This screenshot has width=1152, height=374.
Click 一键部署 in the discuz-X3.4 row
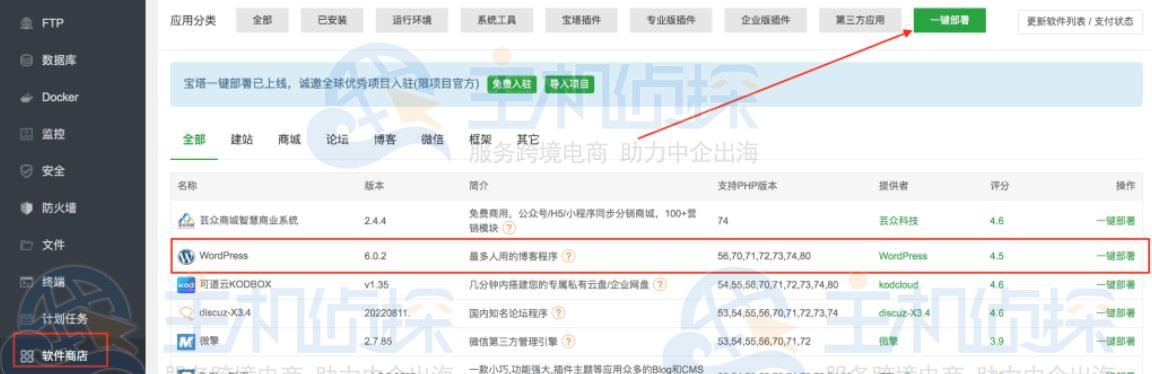coord(1115,313)
